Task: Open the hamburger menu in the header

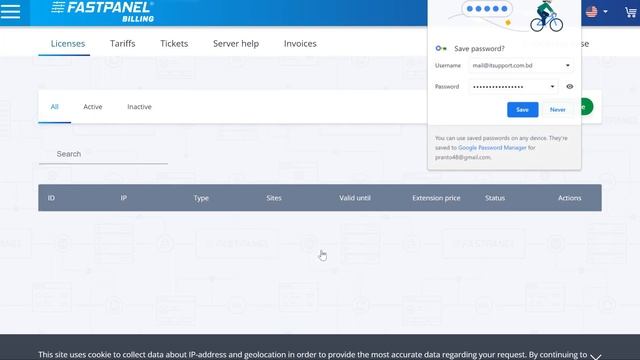Action: tap(11, 11)
